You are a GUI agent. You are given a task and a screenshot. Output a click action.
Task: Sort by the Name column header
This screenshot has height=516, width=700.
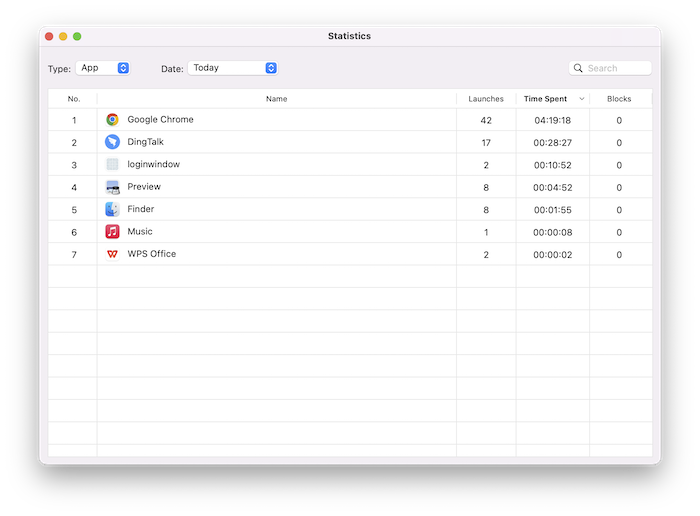(x=277, y=99)
